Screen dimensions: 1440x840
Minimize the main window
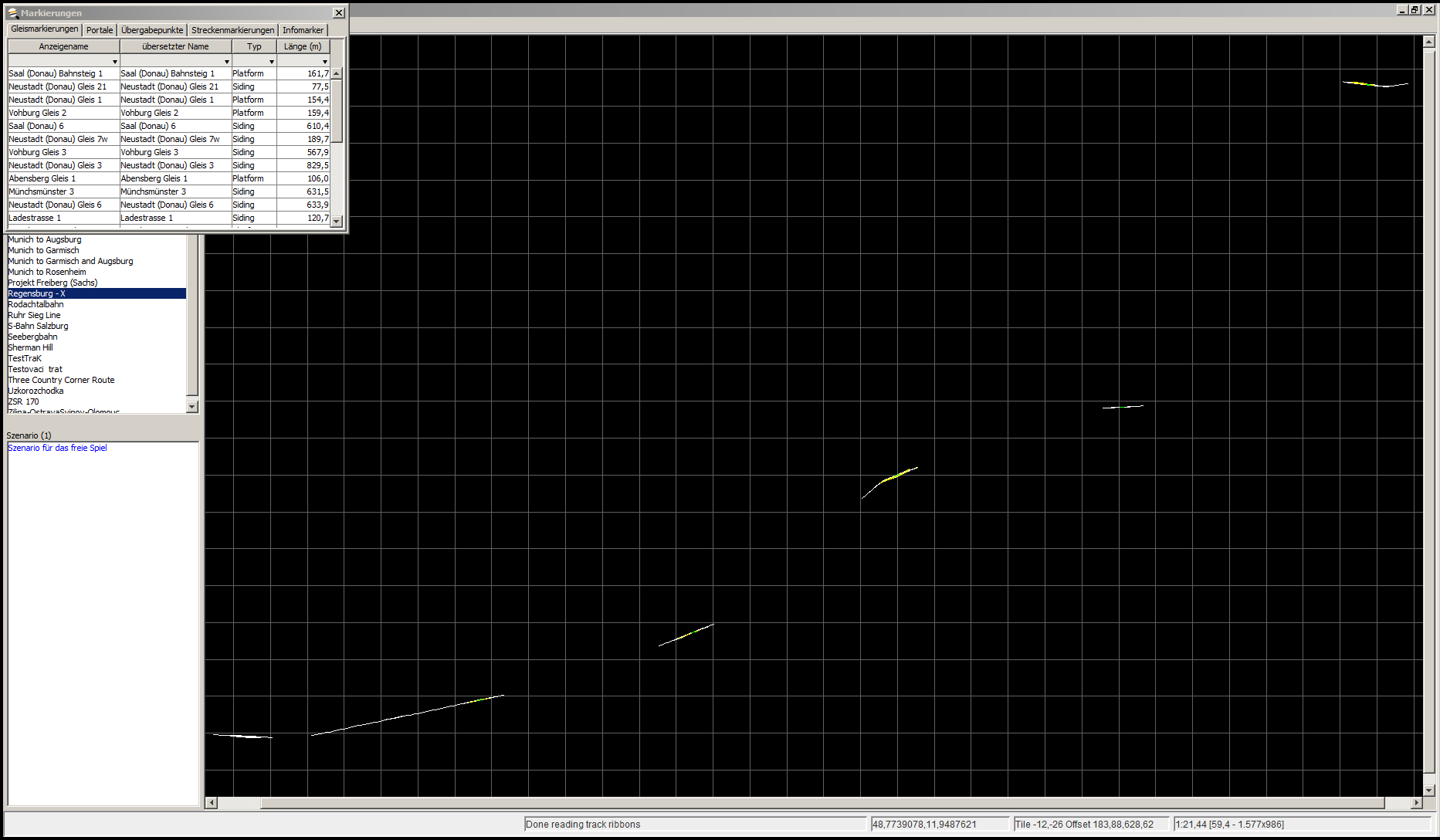pyautogui.click(x=1403, y=10)
